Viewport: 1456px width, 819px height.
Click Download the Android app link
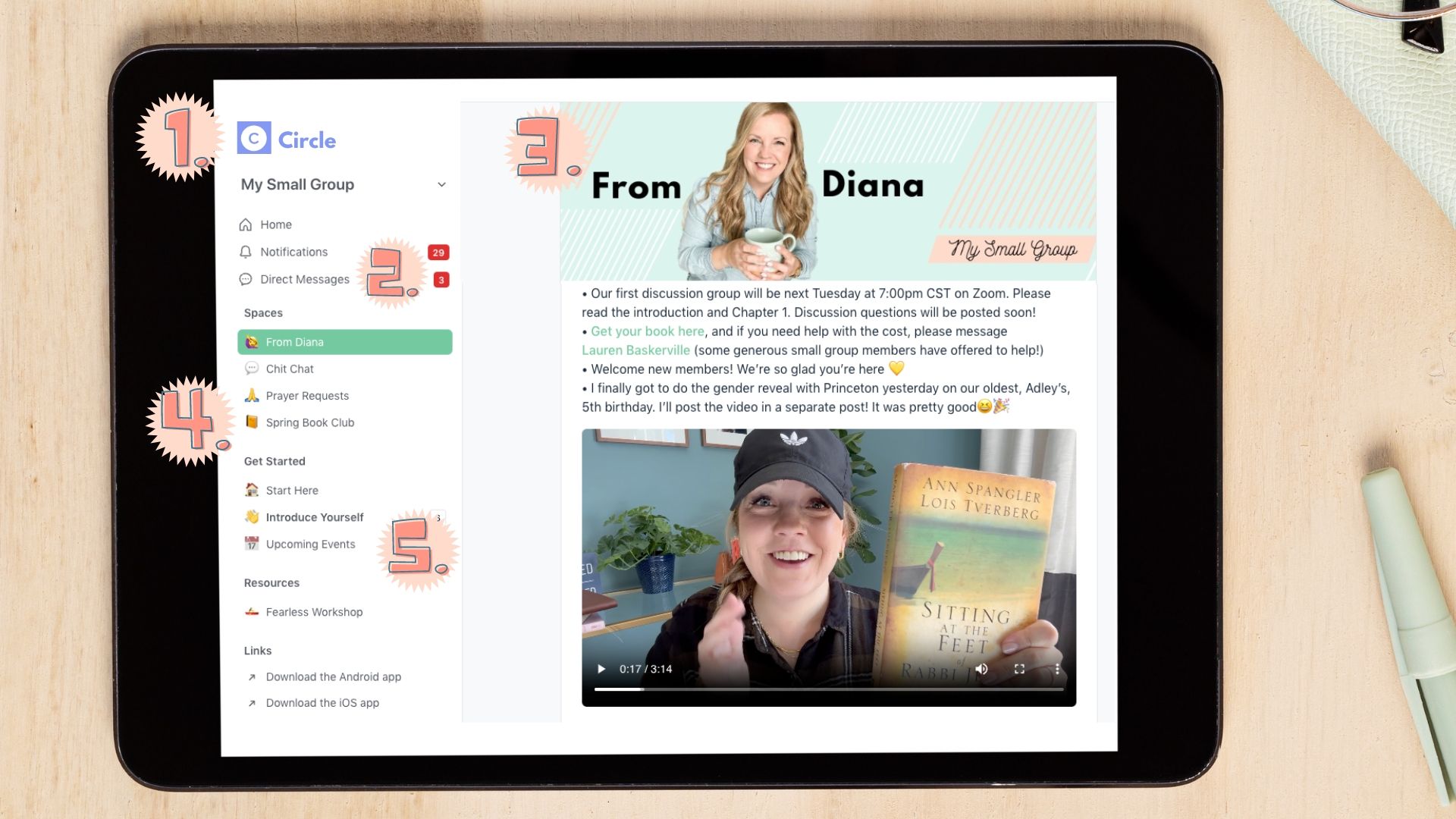tap(333, 677)
